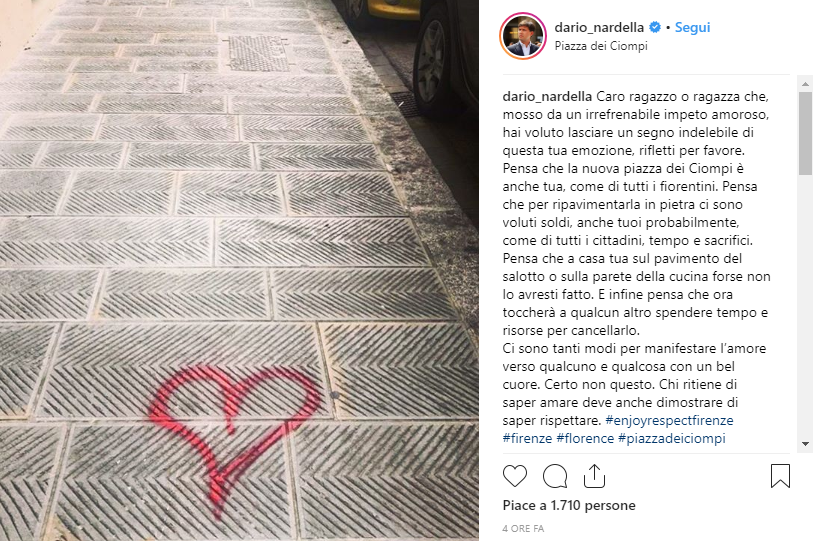This screenshot has width=813, height=541.
Task: Click the dario_nardella profile avatar
Action: (x=523, y=36)
